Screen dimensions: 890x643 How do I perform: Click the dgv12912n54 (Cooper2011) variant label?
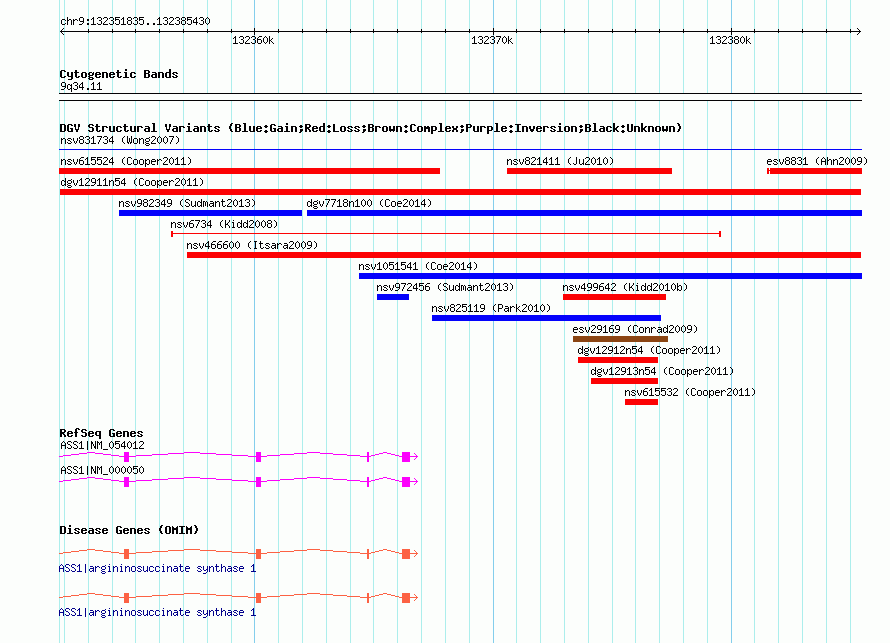click(x=649, y=350)
